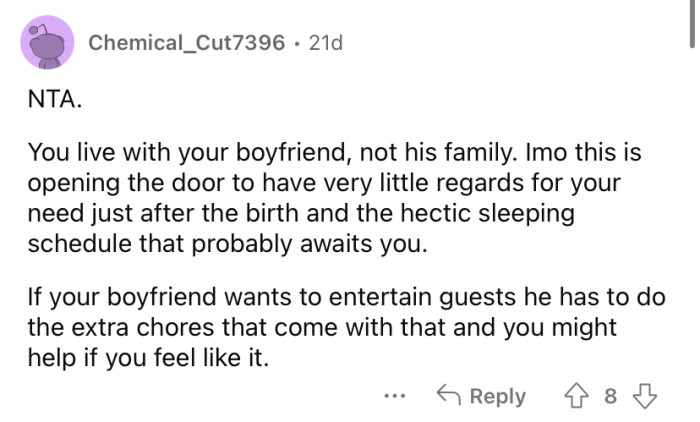Click the line 'help if you feel like it.'

[x=149, y=357]
